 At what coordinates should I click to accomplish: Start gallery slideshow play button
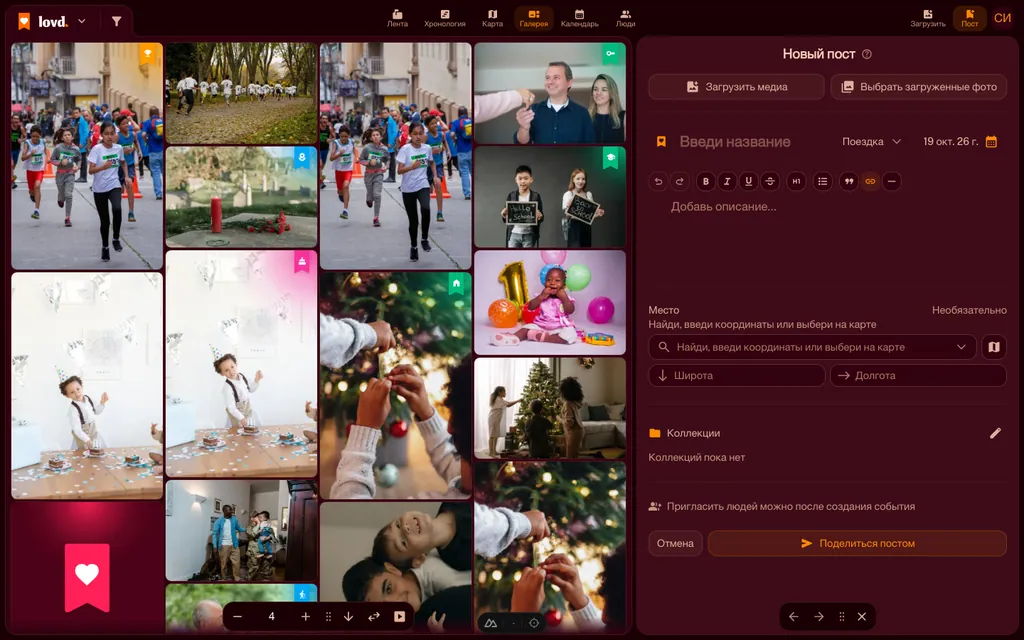[x=400, y=616]
